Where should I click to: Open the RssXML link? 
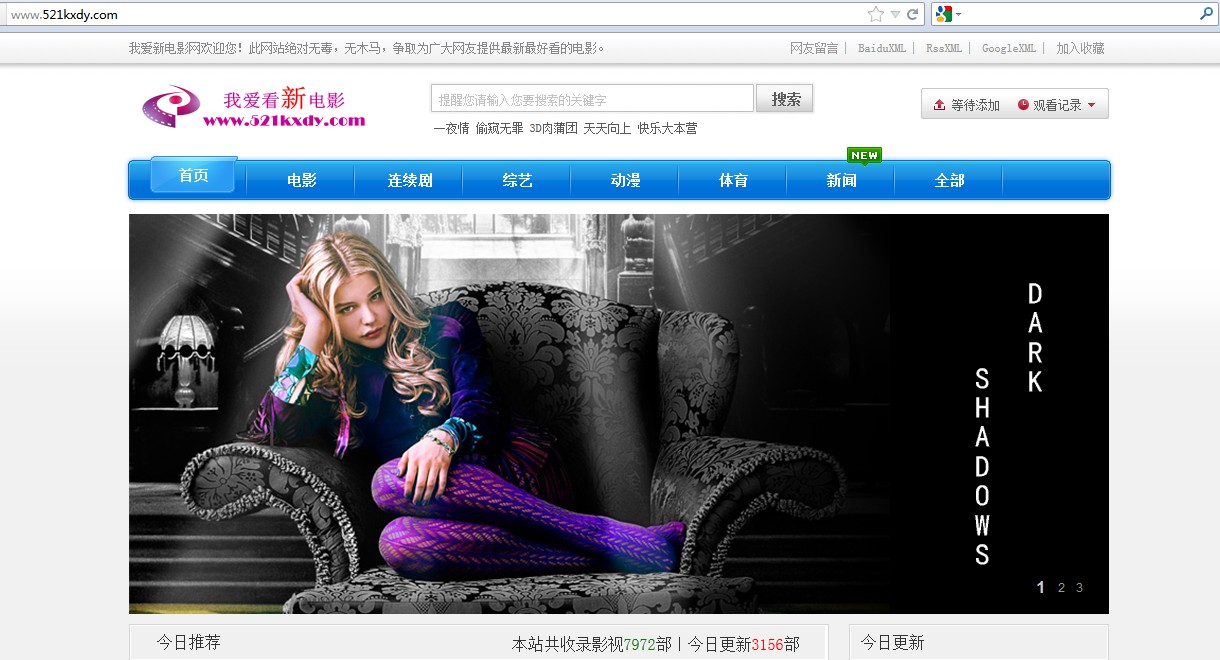[944, 48]
